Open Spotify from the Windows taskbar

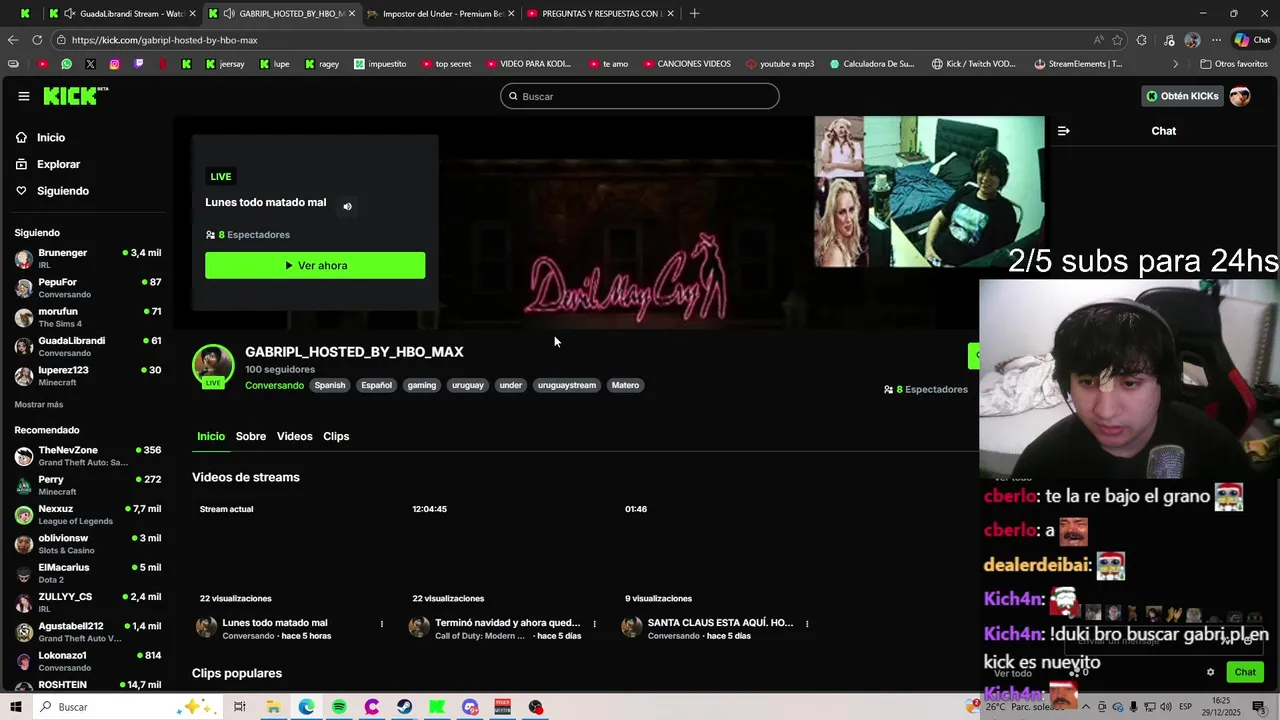coord(339,707)
